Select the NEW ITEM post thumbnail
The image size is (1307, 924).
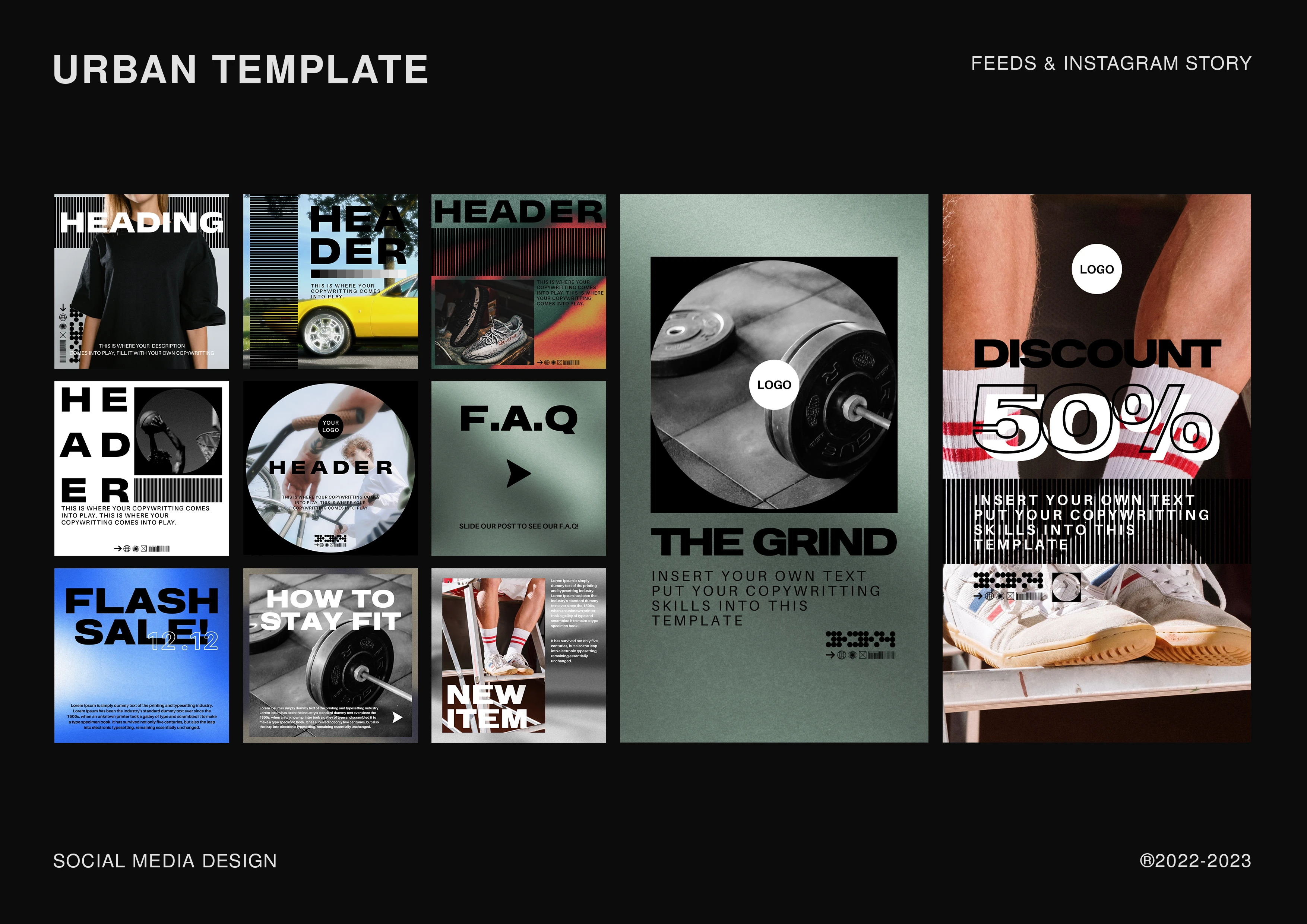pos(518,655)
